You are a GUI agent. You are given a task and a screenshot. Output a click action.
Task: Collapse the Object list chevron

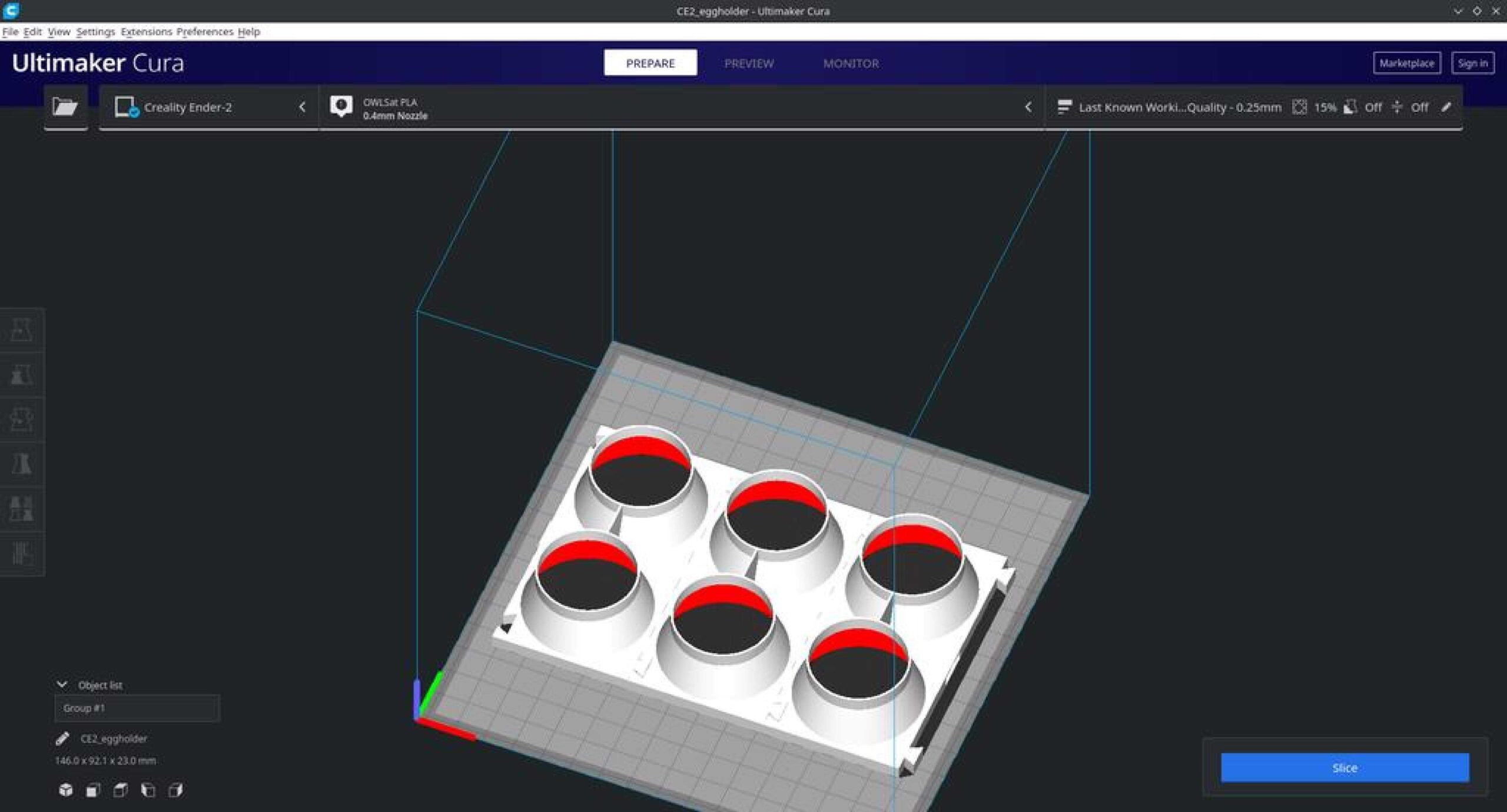click(62, 684)
